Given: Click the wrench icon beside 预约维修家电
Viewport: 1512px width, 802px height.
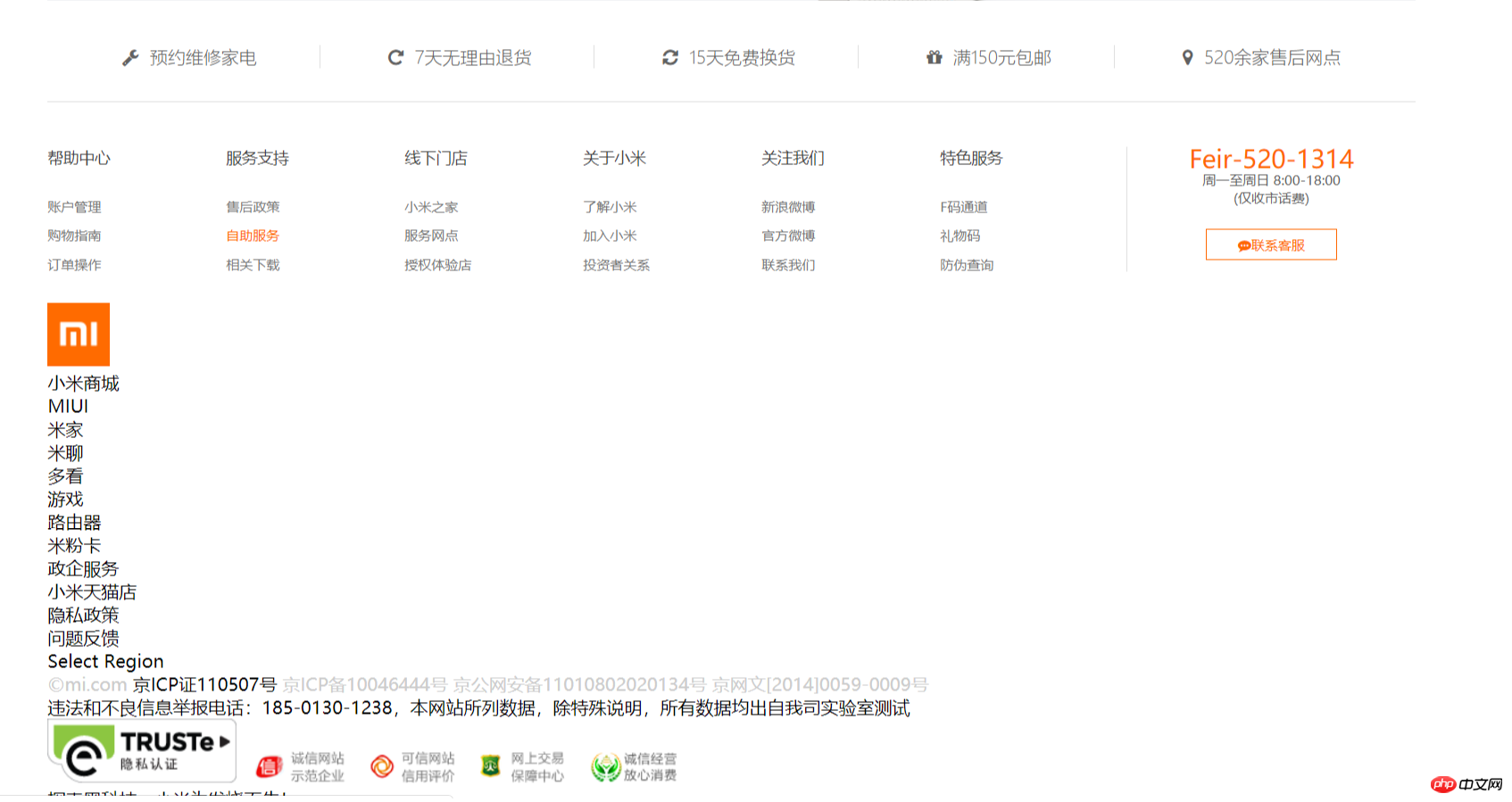Looking at the screenshot, I should pyautogui.click(x=130, y=58).
